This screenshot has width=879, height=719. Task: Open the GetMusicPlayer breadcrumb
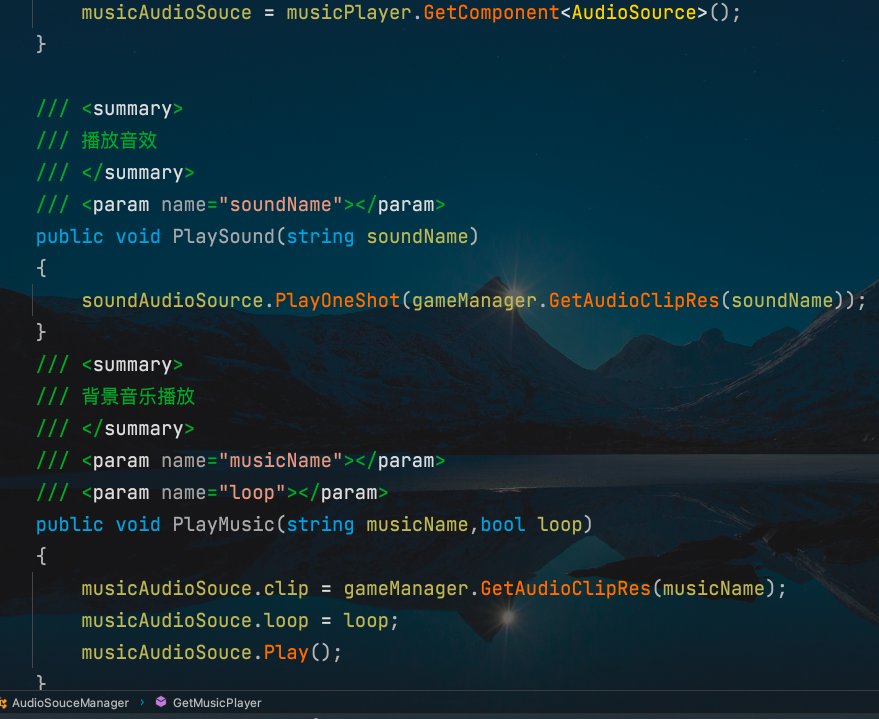pyautogui.click(x=217, y=703)
